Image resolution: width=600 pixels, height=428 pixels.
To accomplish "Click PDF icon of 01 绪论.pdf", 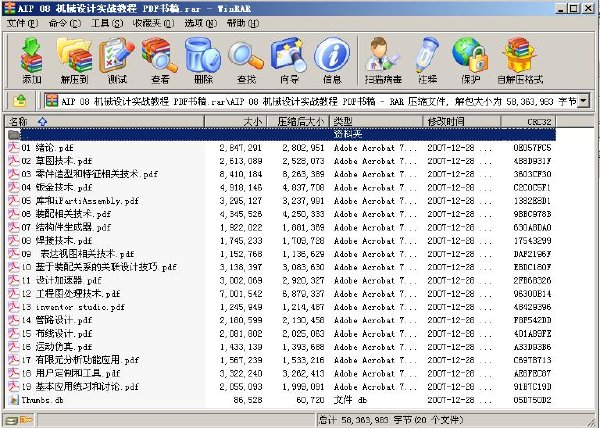I will pyautogui.click(x=14, y=148).
